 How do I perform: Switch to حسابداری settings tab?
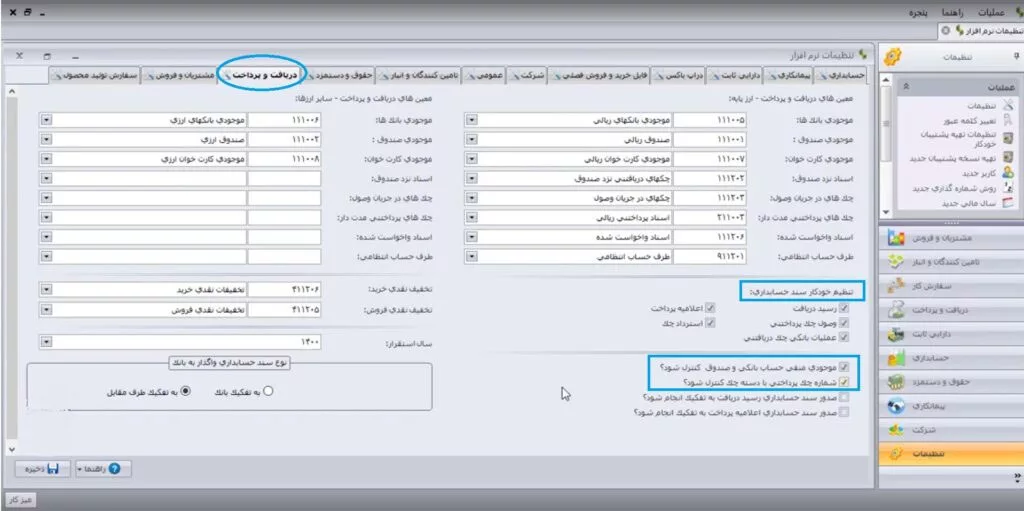tap(840, 76)
